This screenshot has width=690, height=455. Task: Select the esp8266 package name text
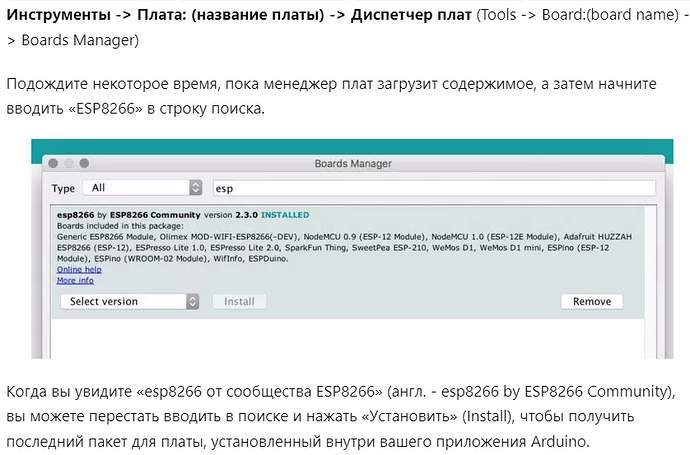pyautogui.click(x=76, y=215)
